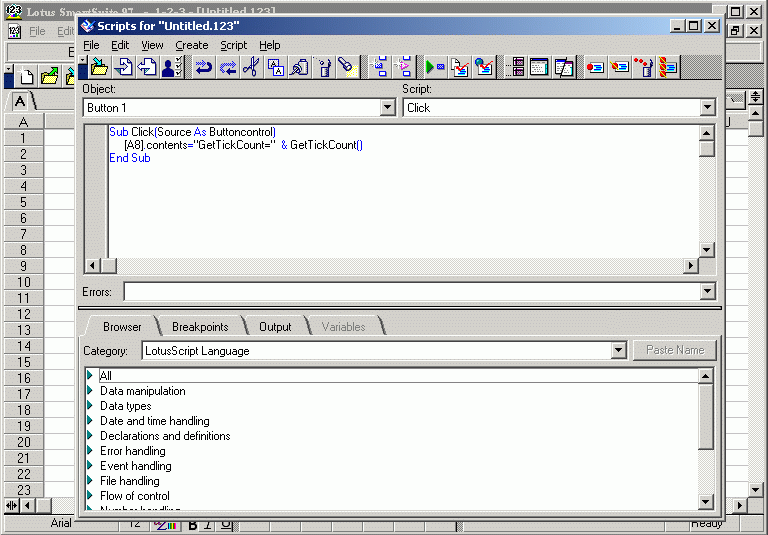Click the check script syntax icon

[x=459, y=68]
